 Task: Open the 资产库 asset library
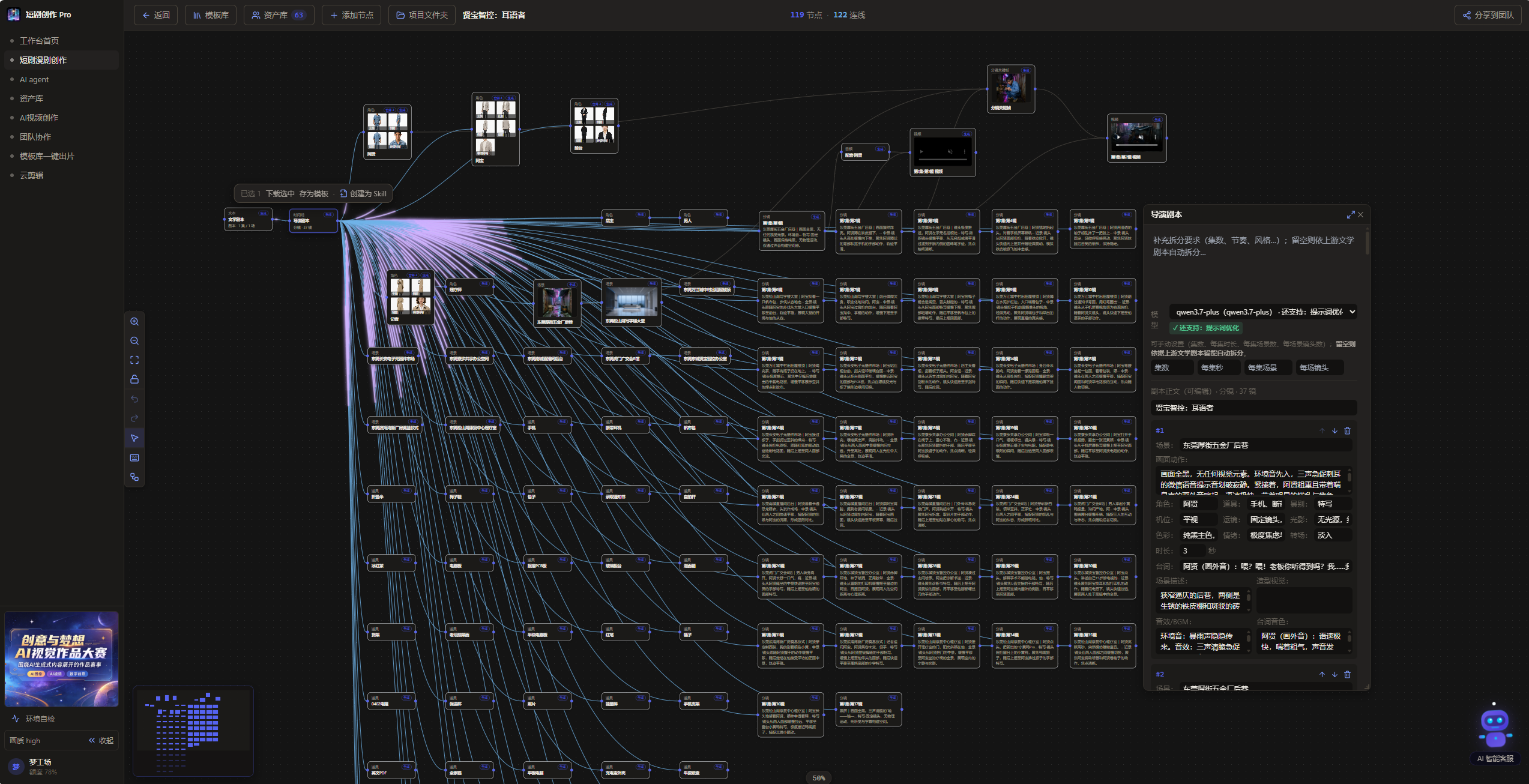click(x=279, y=15)
